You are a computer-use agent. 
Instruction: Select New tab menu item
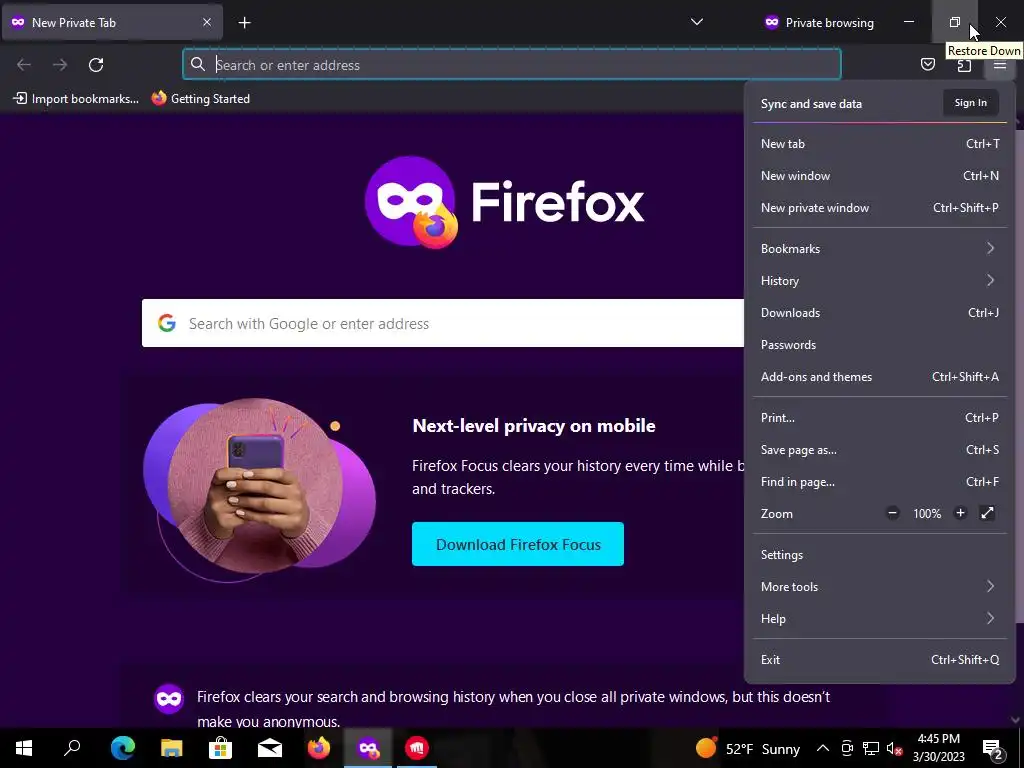tap(880, 144)
